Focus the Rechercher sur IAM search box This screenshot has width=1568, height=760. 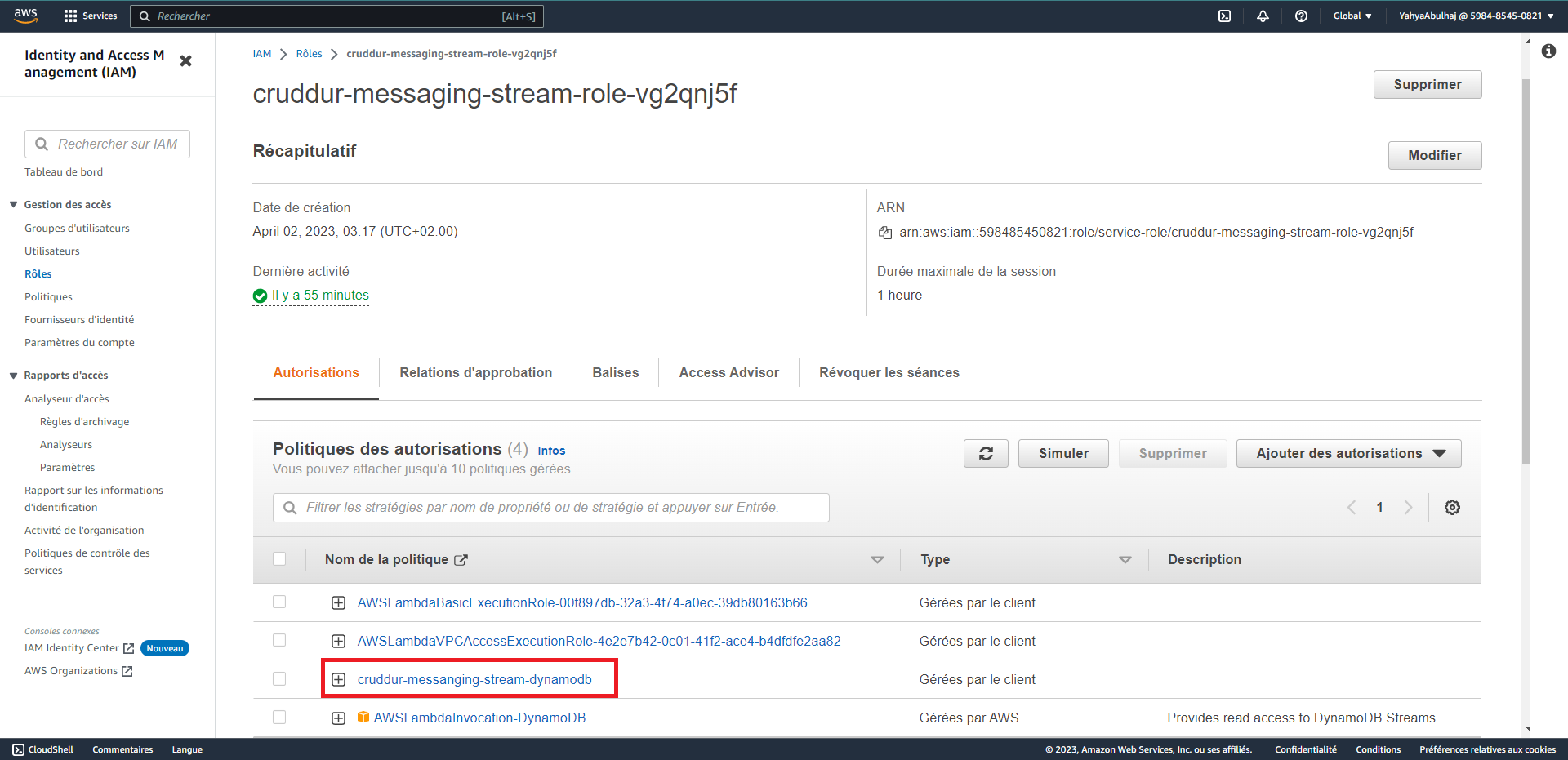tap(107, 144)
